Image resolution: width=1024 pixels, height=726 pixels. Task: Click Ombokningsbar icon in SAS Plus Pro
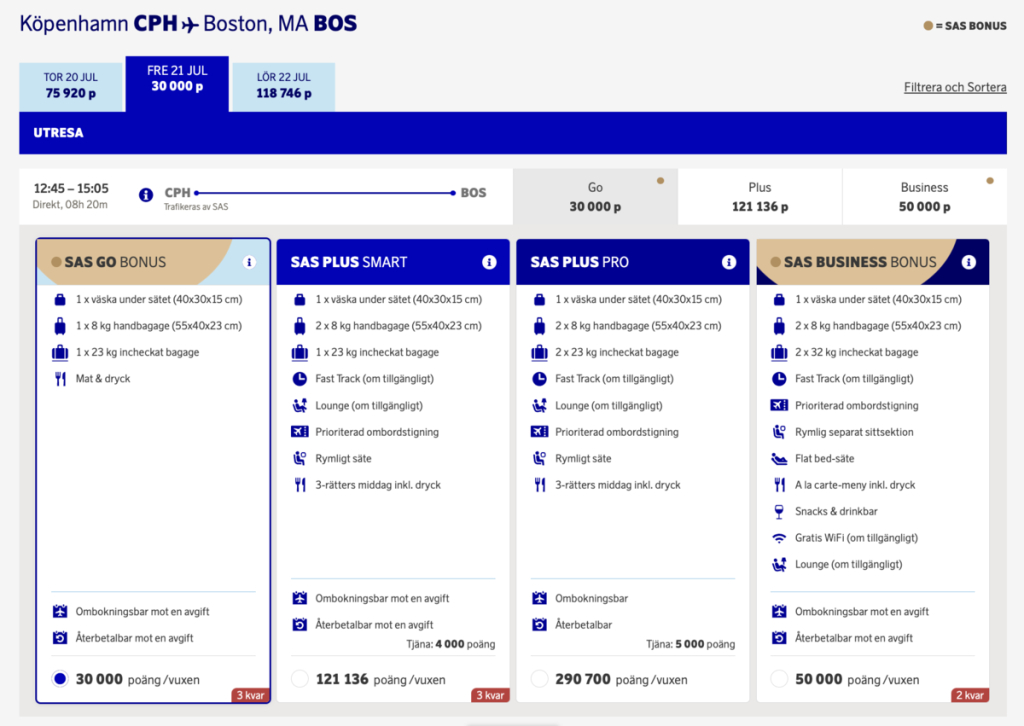point(539,598)
